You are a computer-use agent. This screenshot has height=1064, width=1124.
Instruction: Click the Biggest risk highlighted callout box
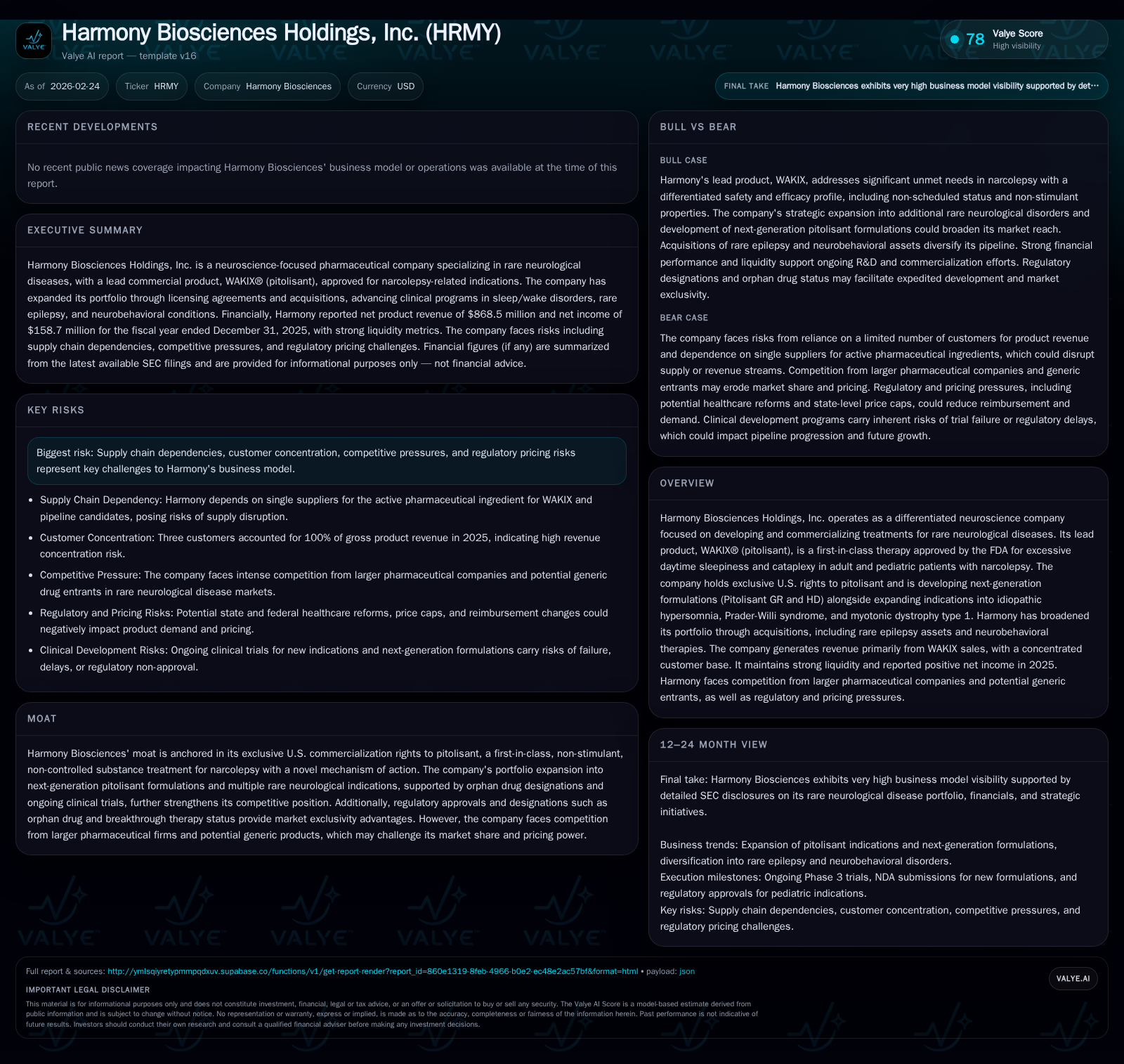(x=327, y=461)
